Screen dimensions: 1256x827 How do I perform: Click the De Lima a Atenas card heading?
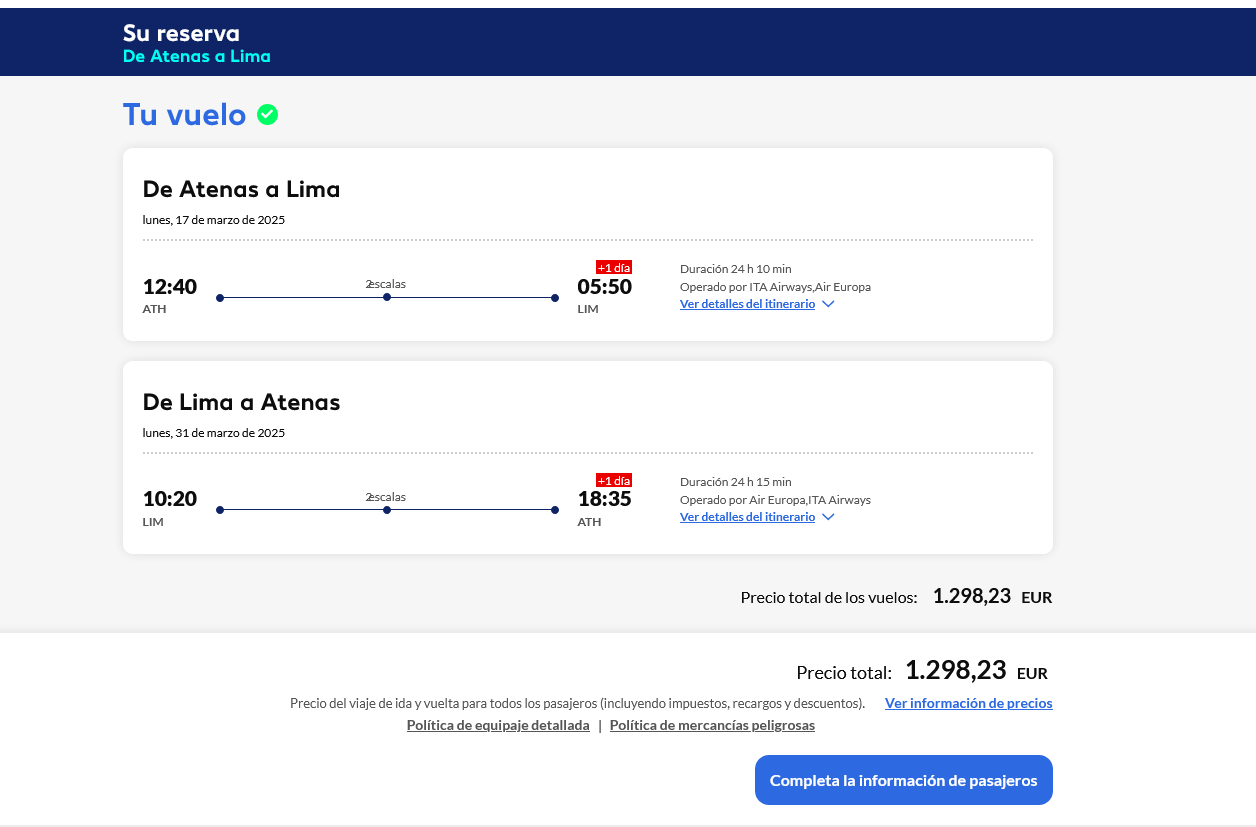tap(242, 402)
